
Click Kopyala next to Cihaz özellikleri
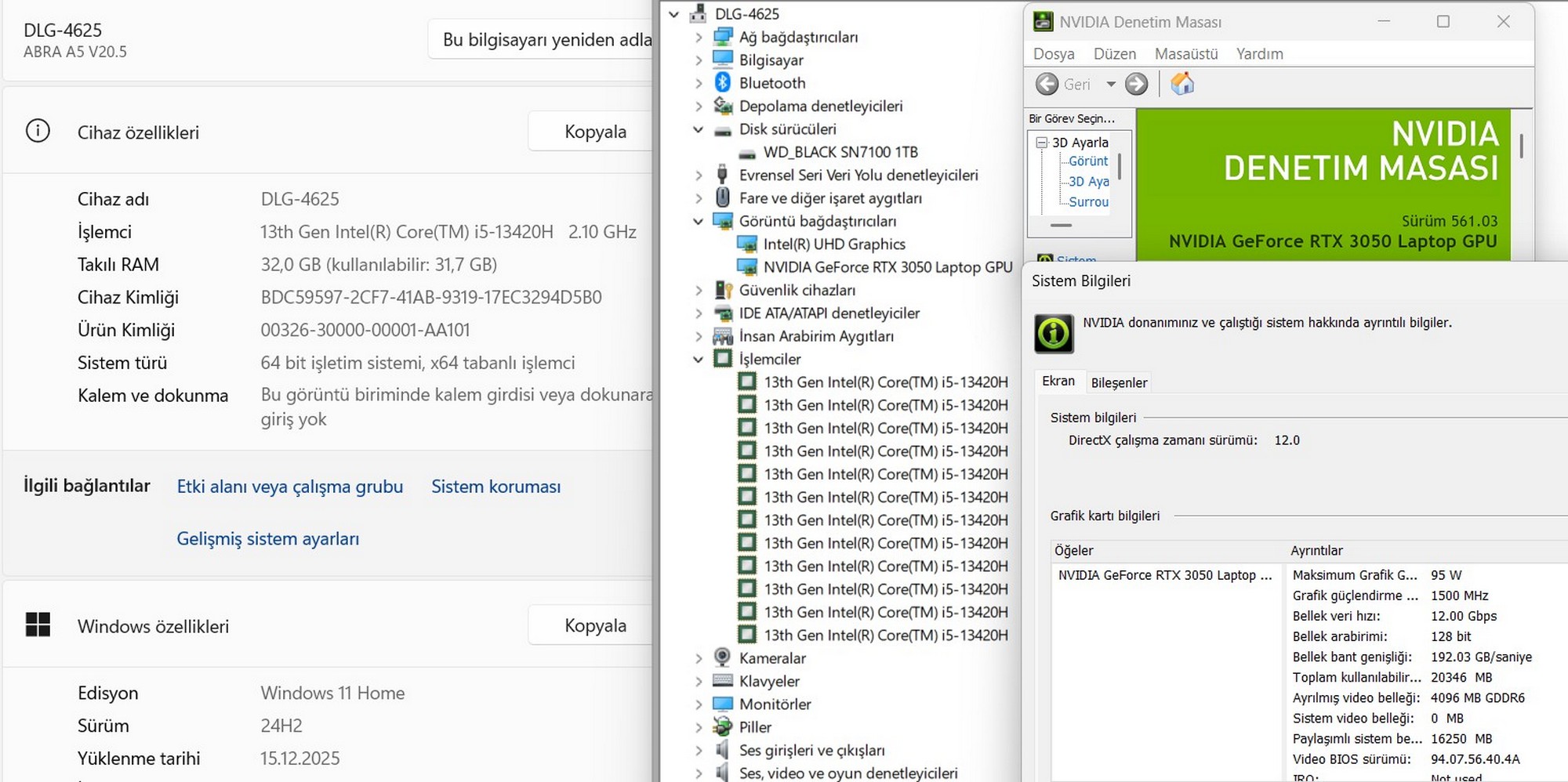(594, 132)
